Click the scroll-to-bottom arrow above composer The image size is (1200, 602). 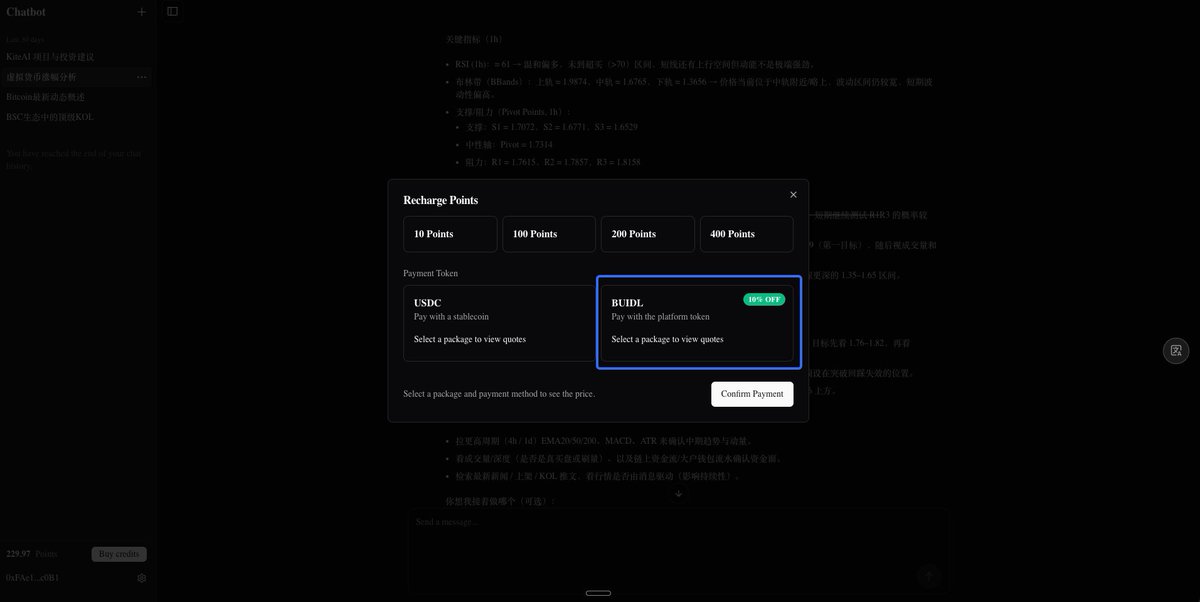coord(678,493)
